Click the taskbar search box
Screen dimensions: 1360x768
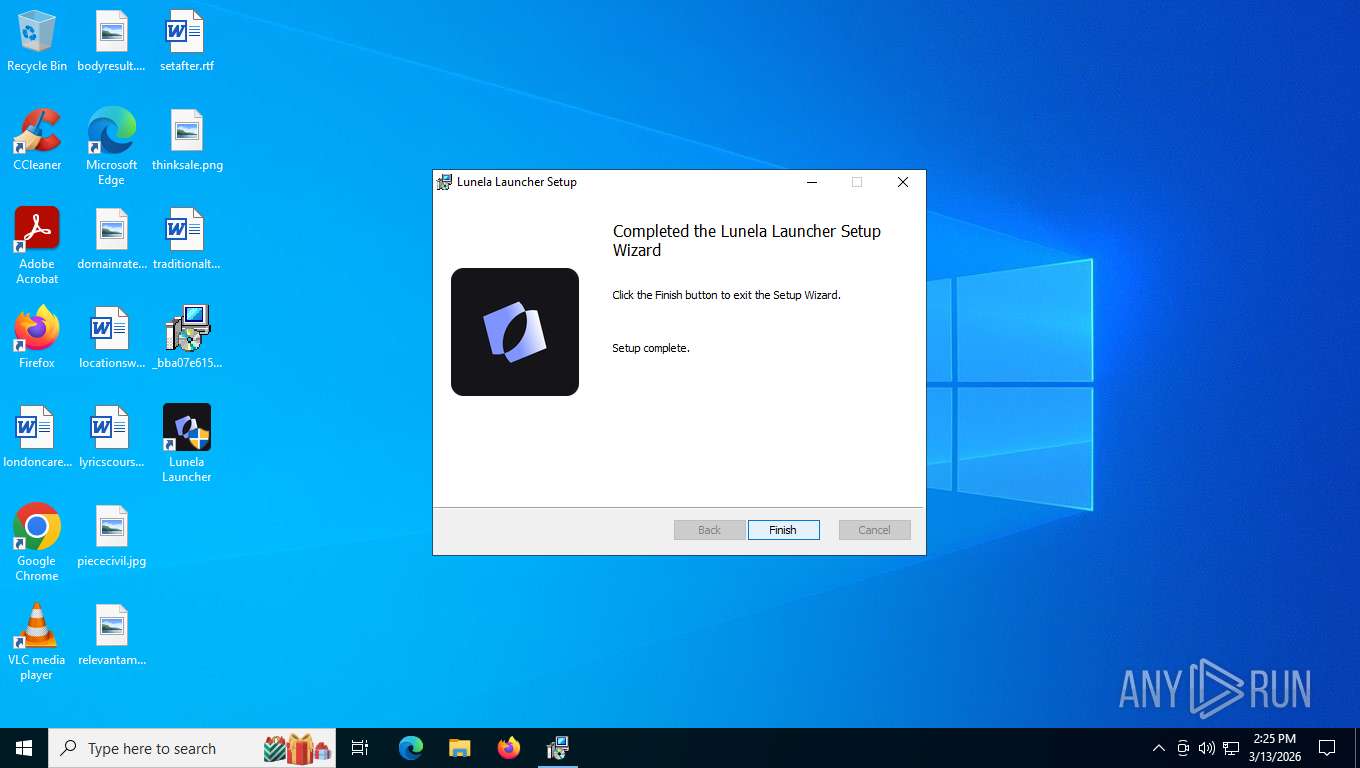click(192, 748)
